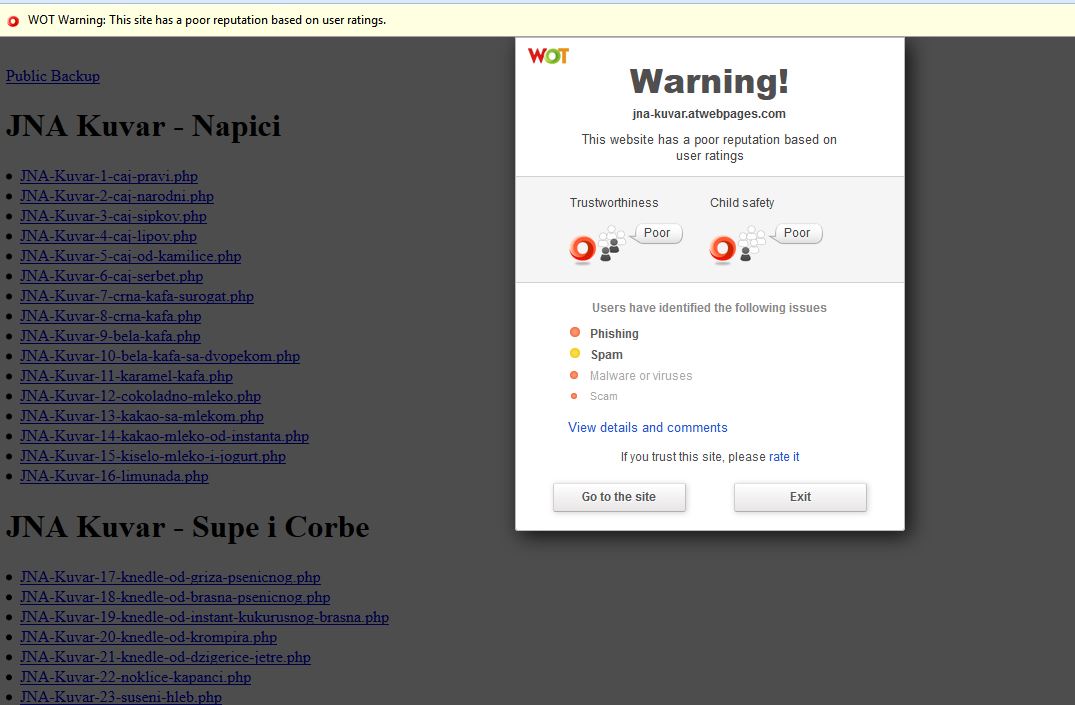Click the red Trustworthiness rating circle icon

[x=583, y=248]
